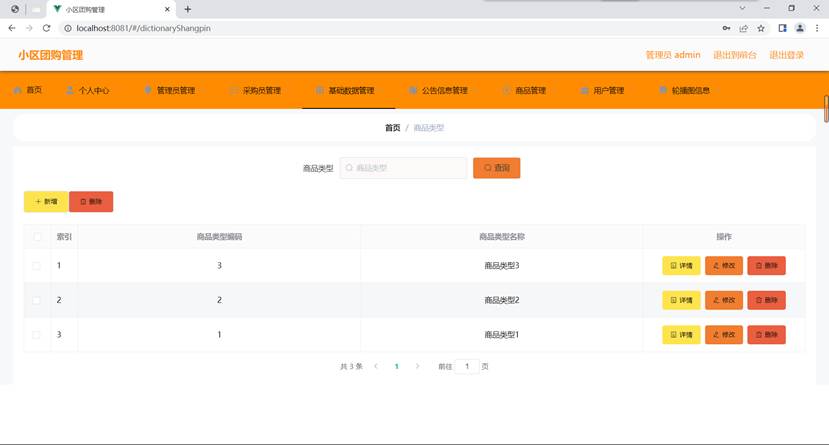Open Chrome three-dot menu
The height and width of the screenshot is (445, 829).
pos(817,28)
